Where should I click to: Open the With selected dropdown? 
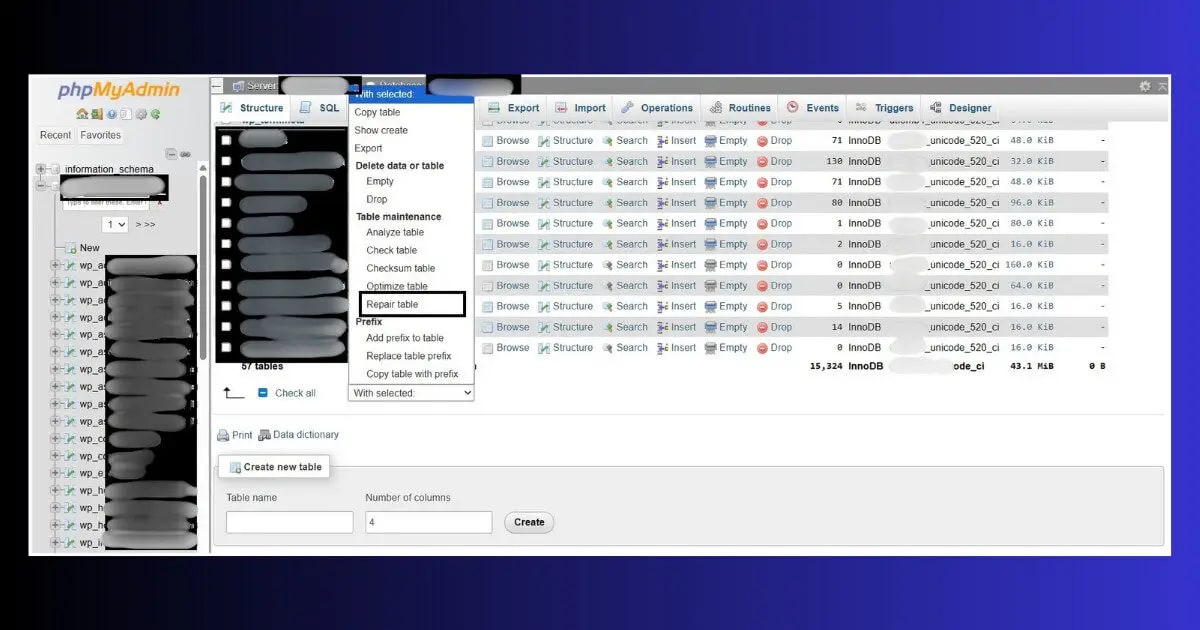tap(410, 393)
